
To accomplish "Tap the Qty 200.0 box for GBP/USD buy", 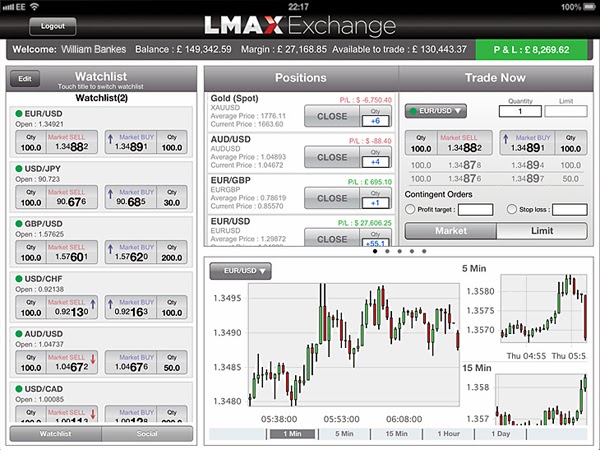I will click(x=172, y=253).
